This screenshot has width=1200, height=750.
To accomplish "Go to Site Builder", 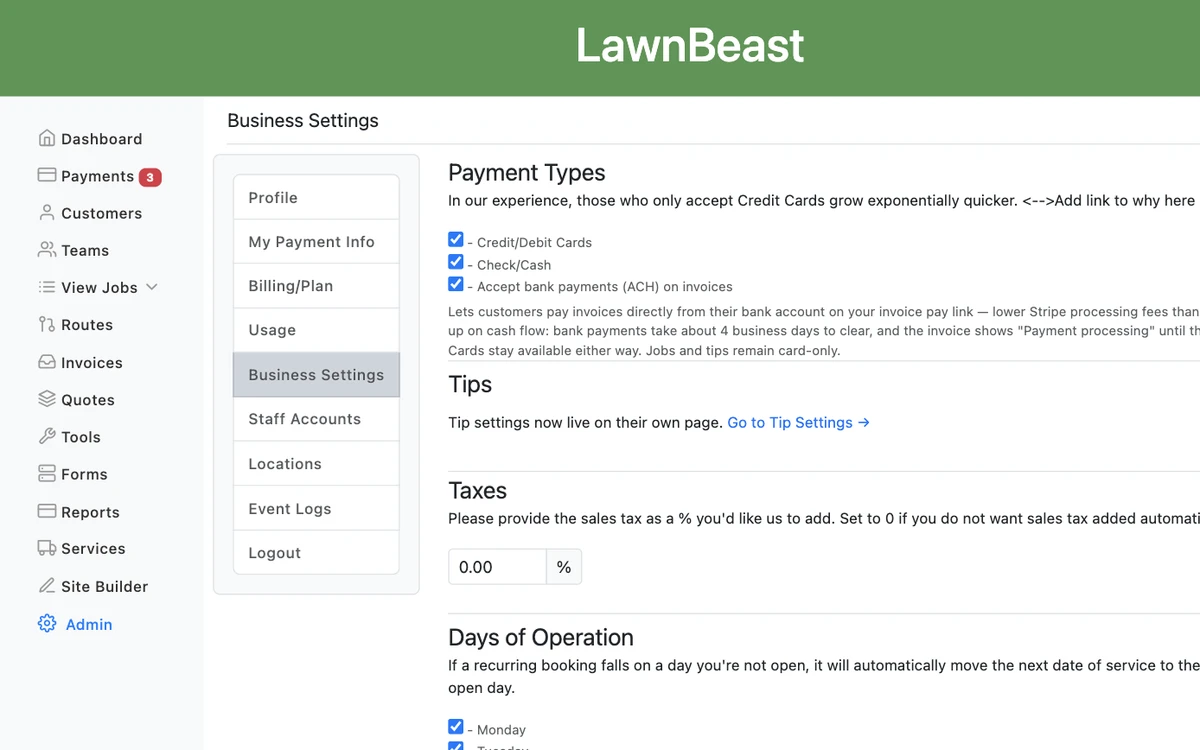I will click(104, 587).
